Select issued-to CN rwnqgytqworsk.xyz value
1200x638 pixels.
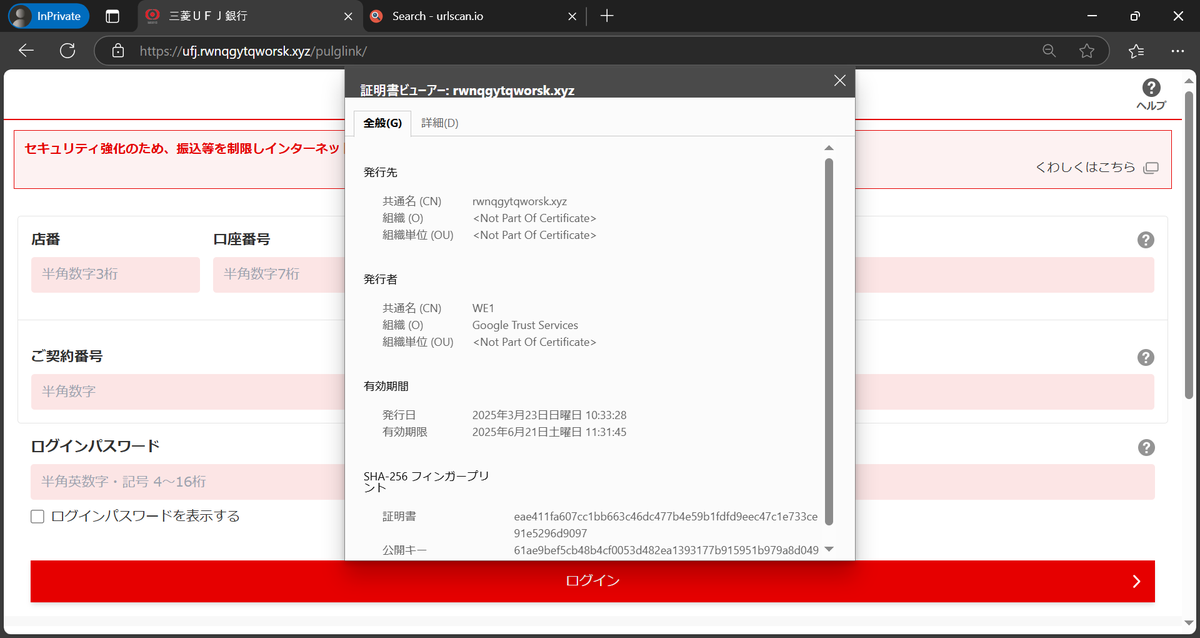[519, 201]
